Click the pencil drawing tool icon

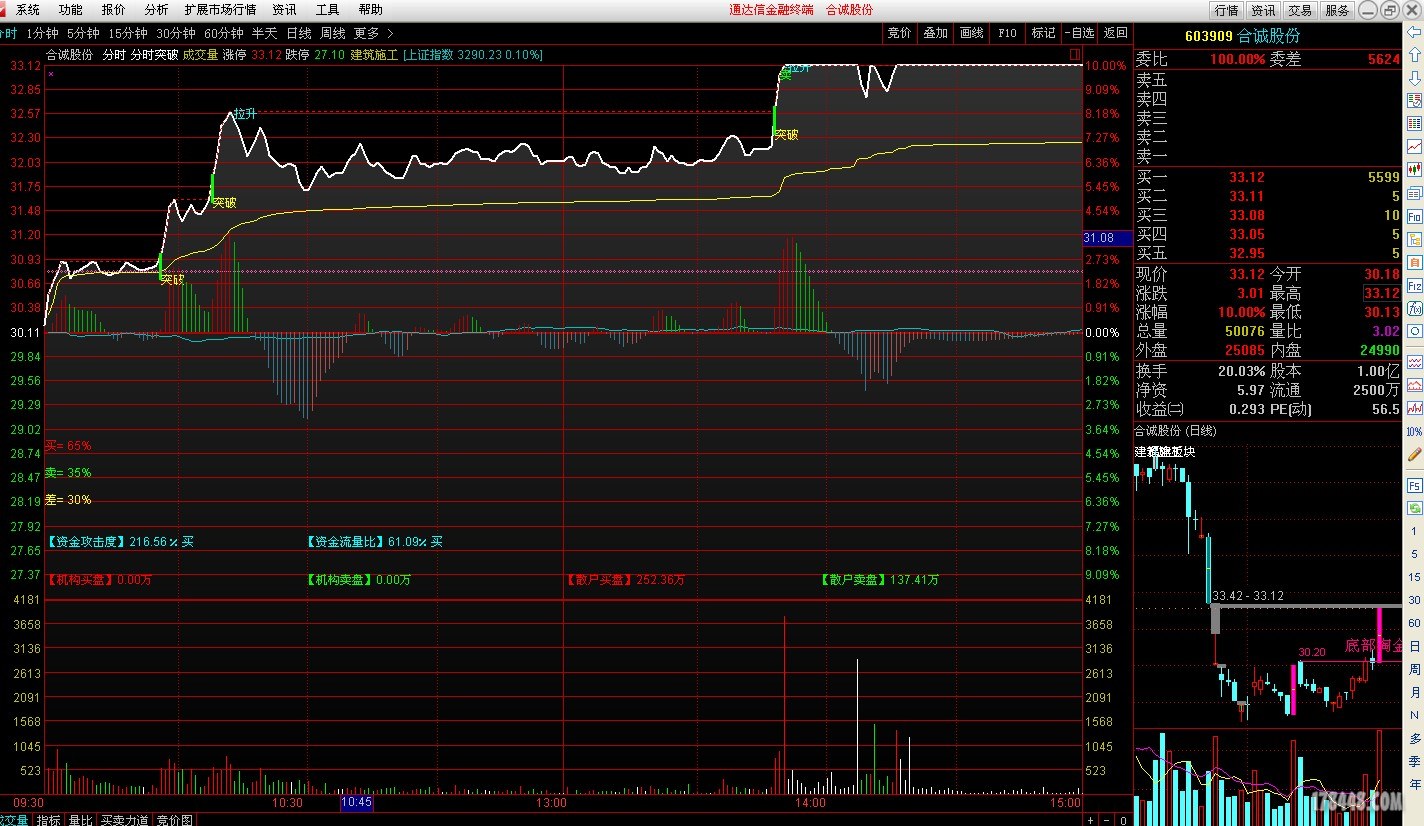tap(1414, 453)
